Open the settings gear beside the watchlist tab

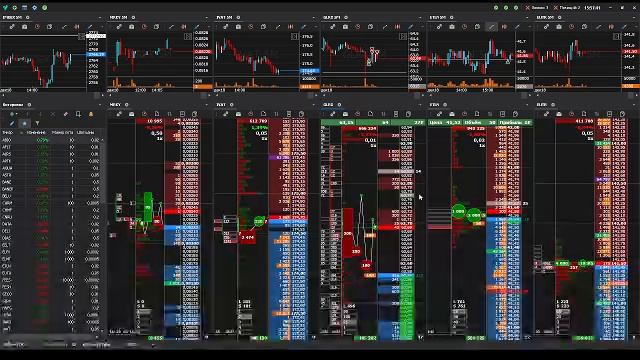tap(29, 105)
